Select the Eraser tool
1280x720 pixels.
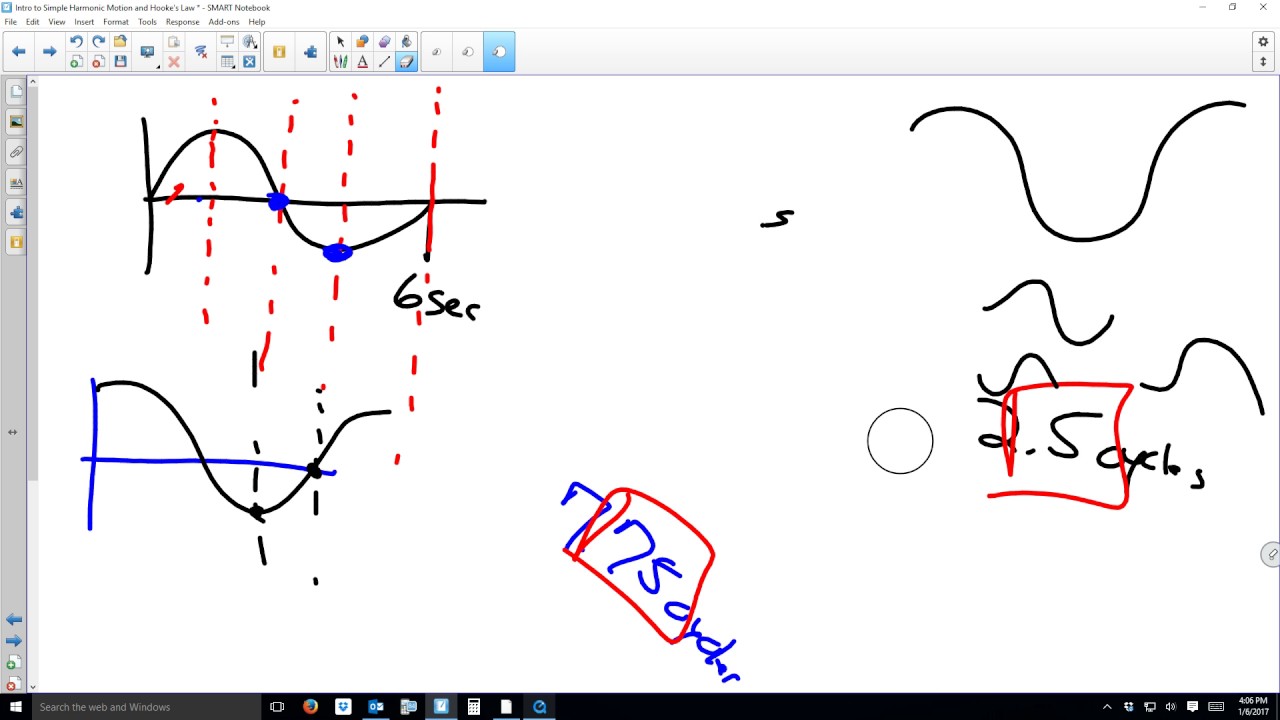tap(406, 62)
